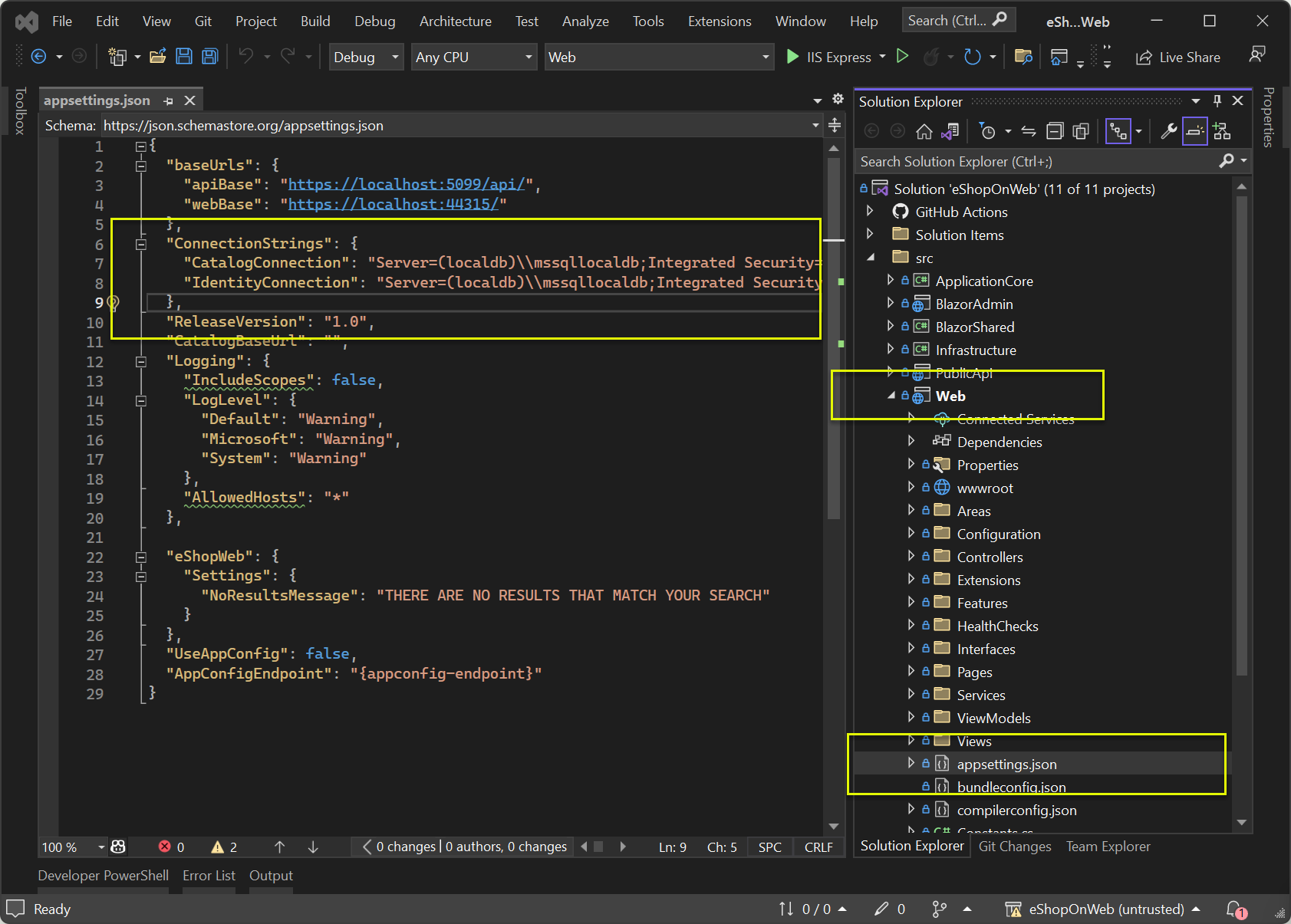Click Sync with Active Document icon
Image resolution: width=1291 pixels, height=924 pixels.
pos(1029,132)
